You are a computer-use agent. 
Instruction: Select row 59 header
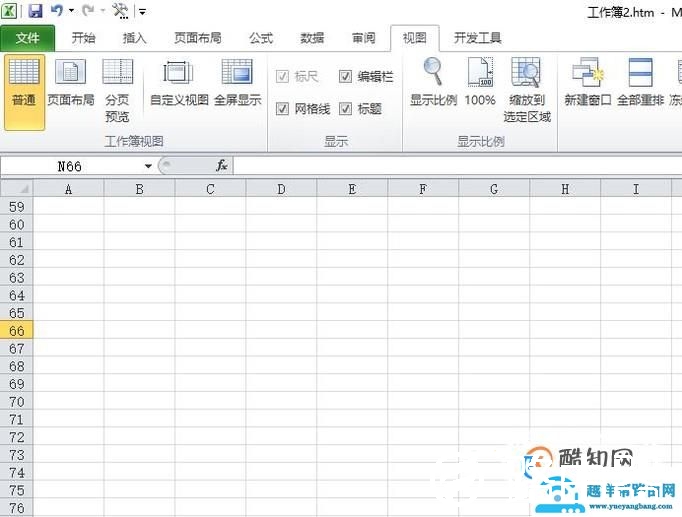coord(17,207)
